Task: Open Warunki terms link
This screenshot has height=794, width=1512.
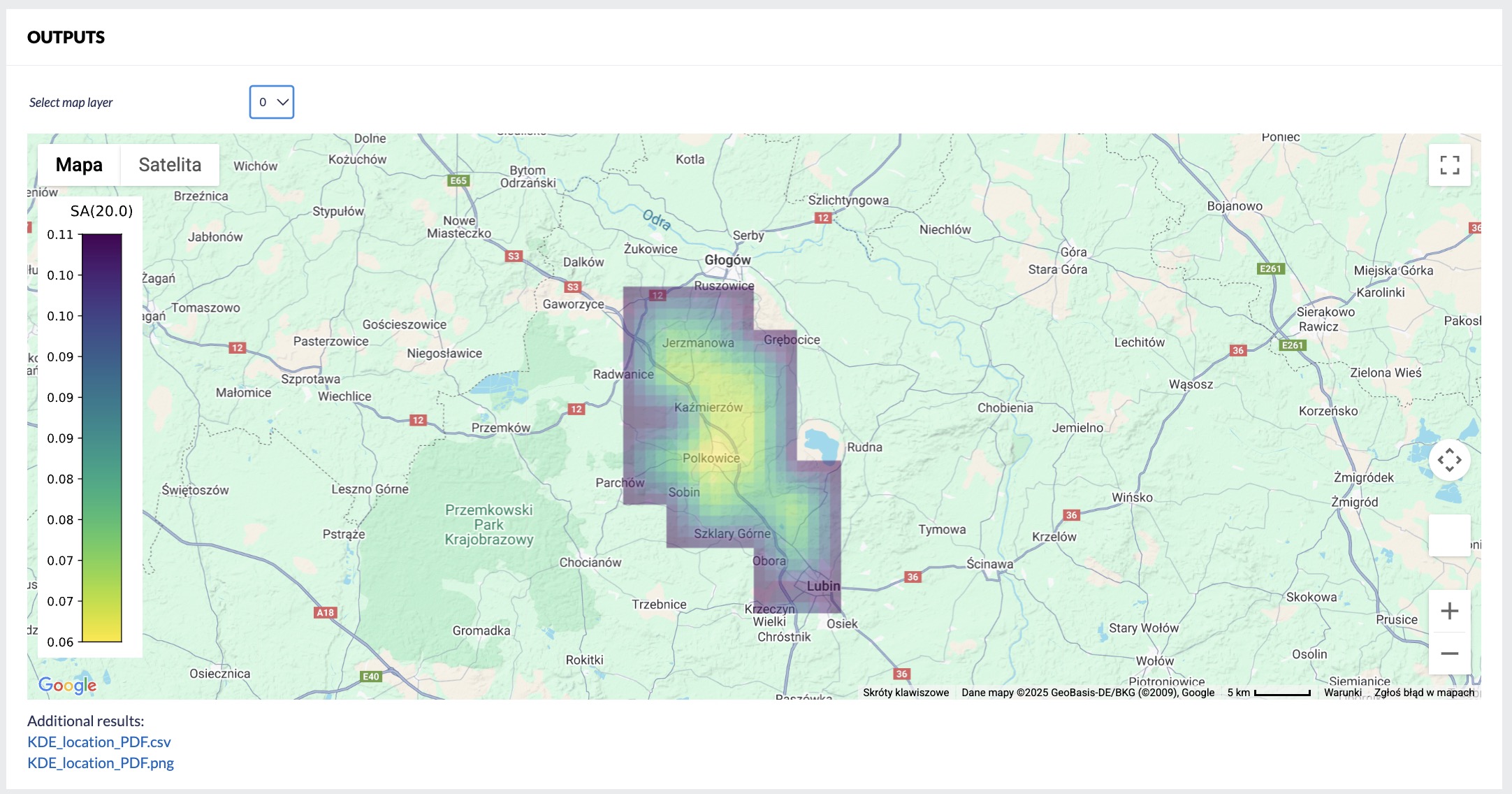Action: 1342,693
